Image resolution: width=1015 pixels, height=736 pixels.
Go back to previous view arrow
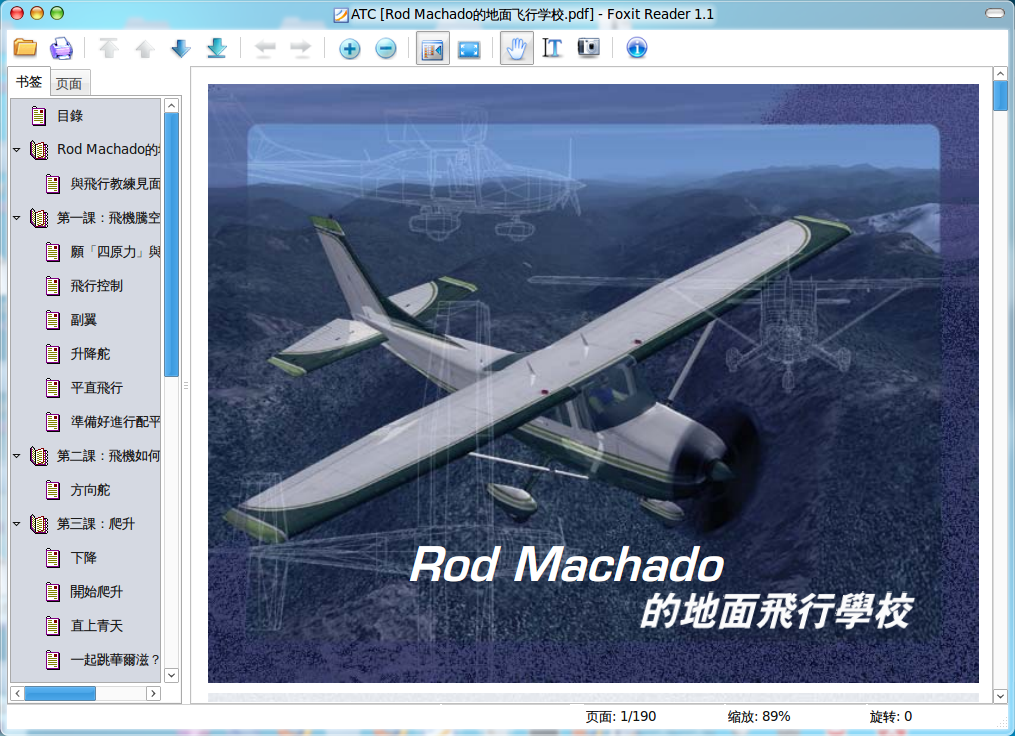[x=265, y=48]
